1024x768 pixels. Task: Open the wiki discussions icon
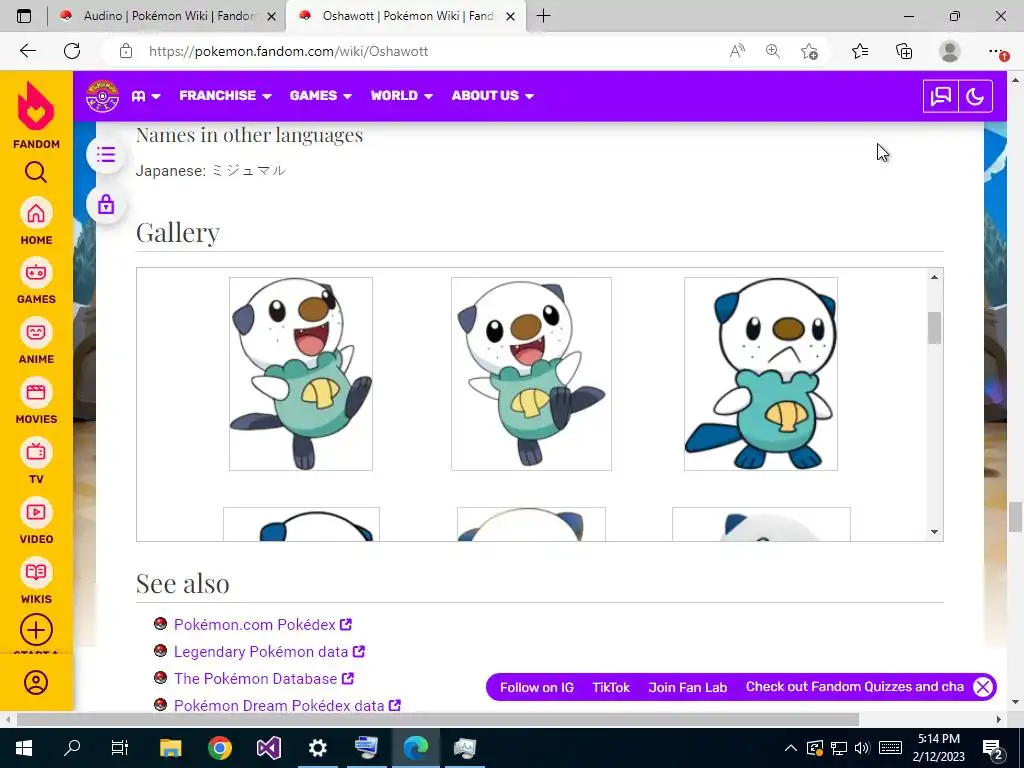click(x=940, y=97)
